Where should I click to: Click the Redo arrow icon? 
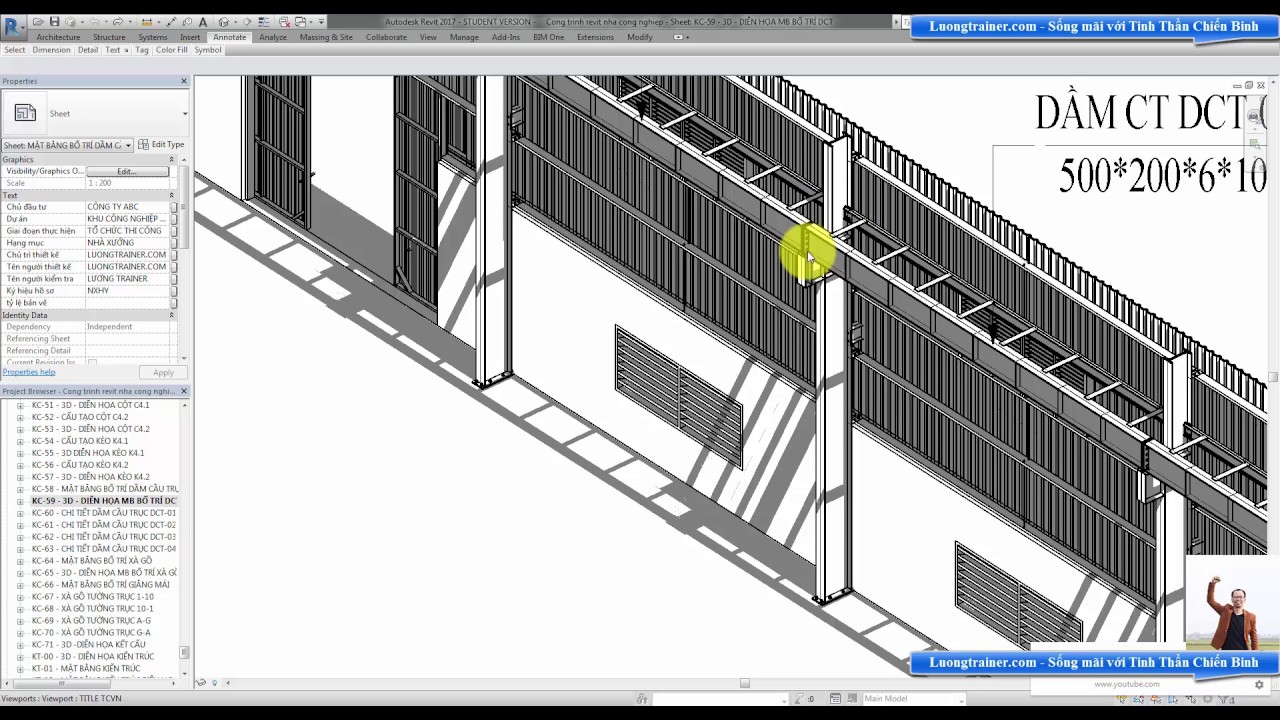click(118, 22)
